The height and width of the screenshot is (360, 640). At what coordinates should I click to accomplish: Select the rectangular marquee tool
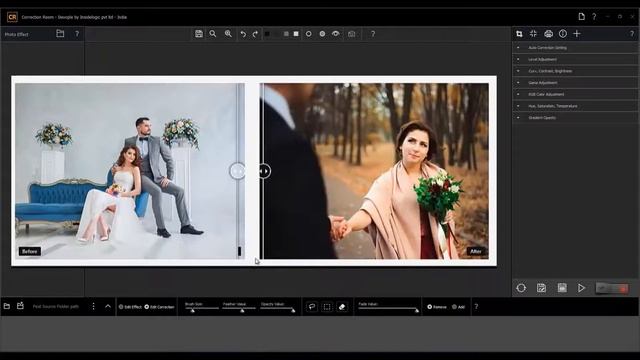(x=327, y=307)
